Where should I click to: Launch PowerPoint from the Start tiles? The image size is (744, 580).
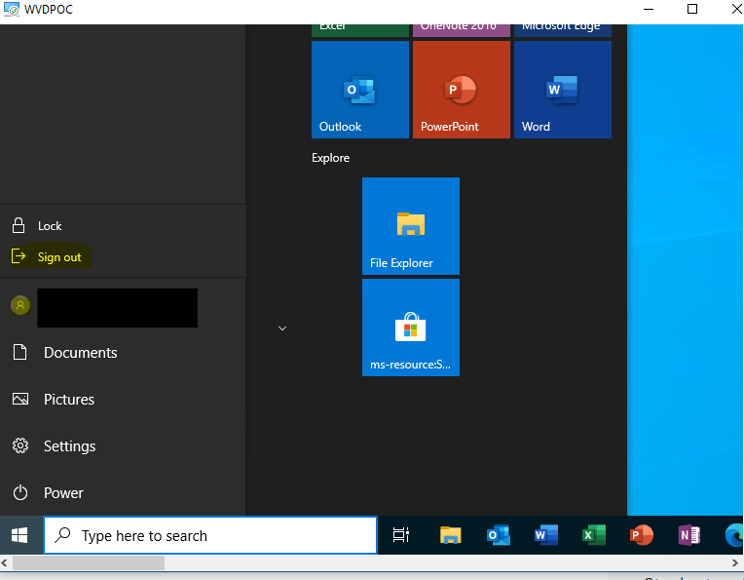tap(461, 90)
